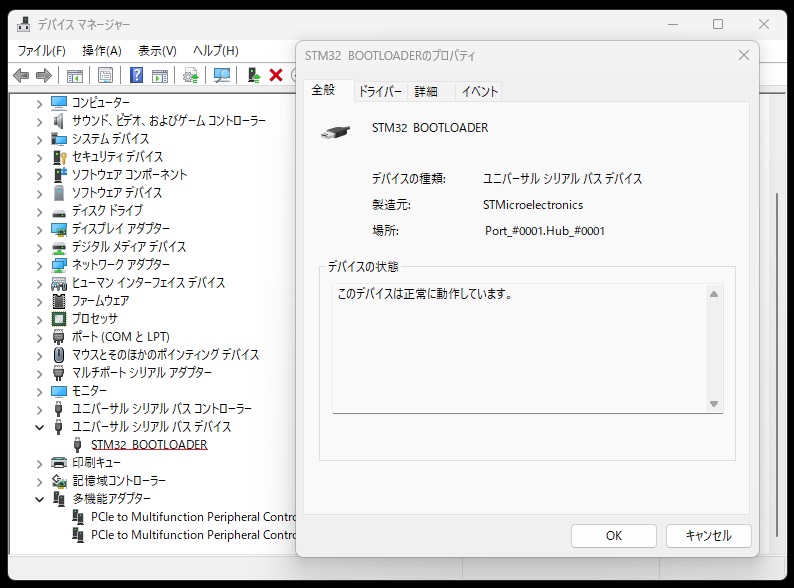Click the マウス pointing device icon

tap(59, 355)
